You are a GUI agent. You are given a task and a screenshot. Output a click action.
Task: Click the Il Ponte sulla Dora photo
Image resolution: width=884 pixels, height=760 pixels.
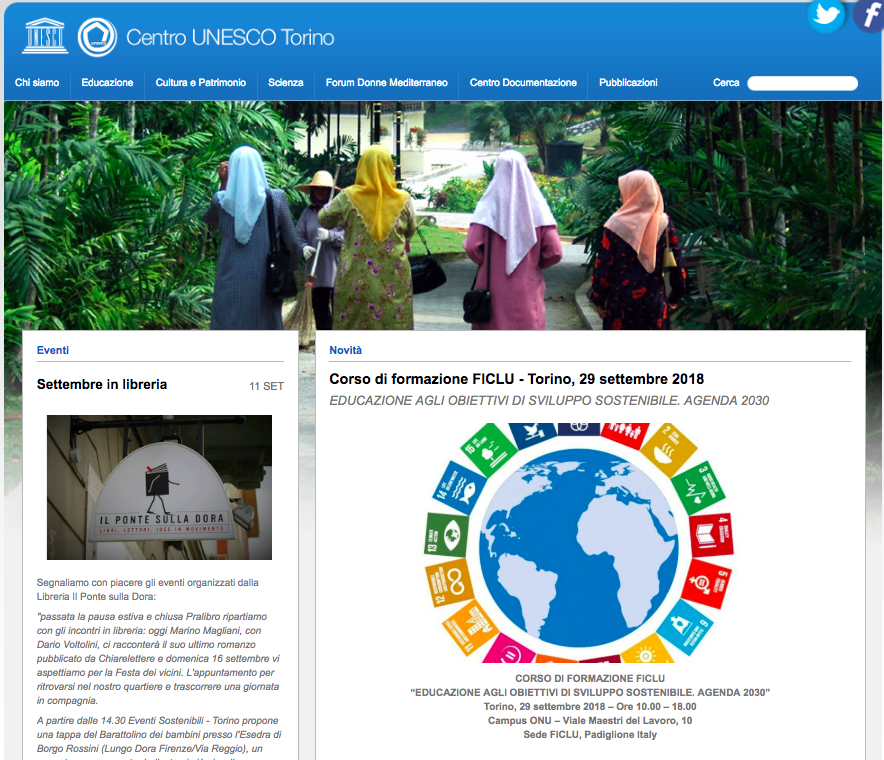coord(160,488)
